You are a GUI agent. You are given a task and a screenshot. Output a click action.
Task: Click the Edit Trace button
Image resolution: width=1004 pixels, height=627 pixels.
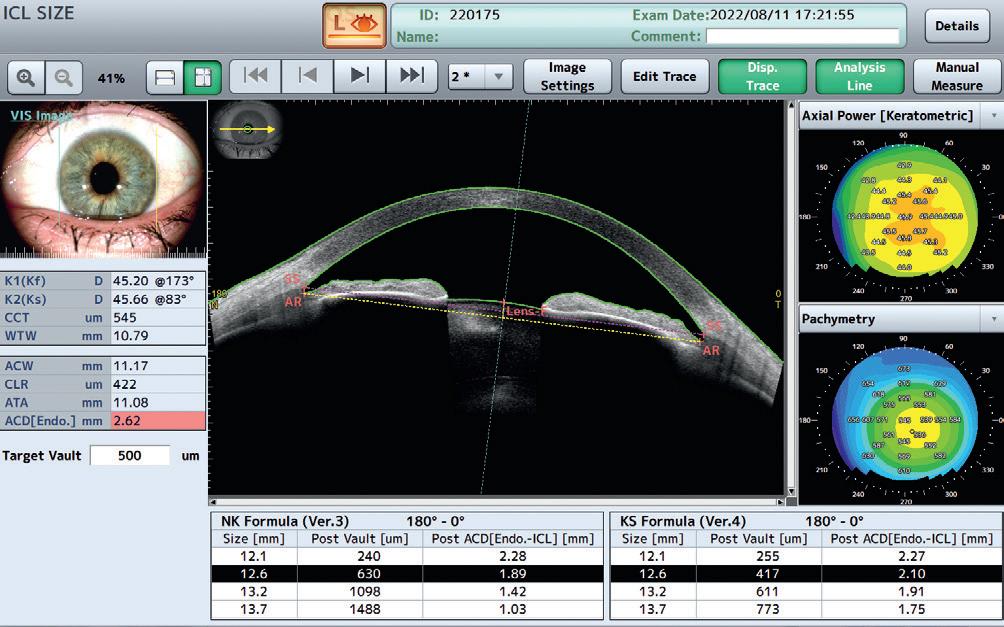click(665, 77)
